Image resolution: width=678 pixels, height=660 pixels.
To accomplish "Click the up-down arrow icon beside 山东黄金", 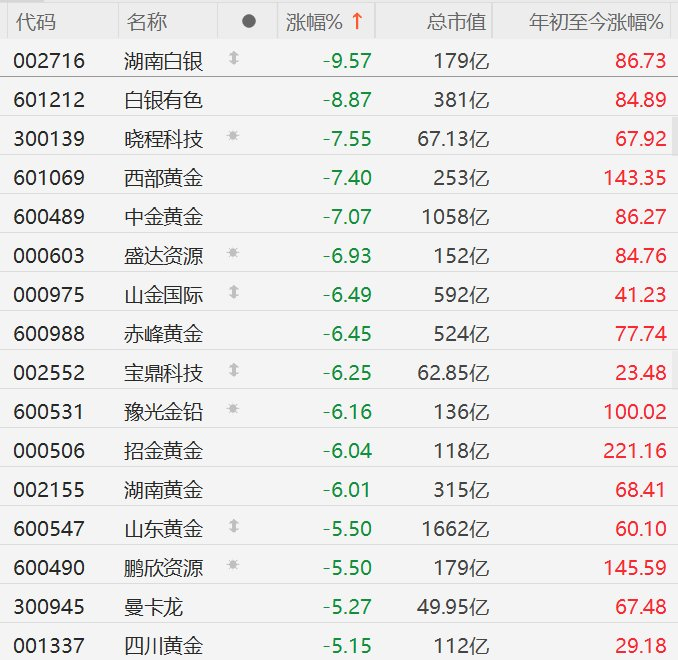I will [233, 527].
